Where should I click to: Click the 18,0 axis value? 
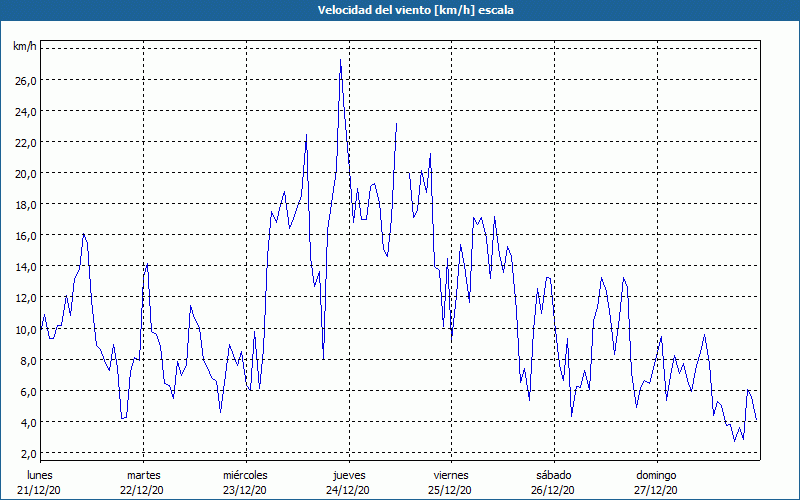click(x=26, y=205)
